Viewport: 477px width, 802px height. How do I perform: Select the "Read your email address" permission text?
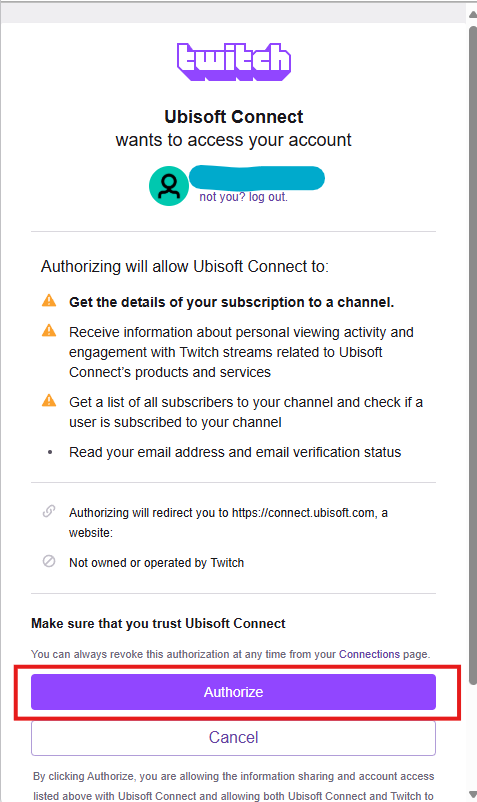pyautogui.click(x=235, y=452)
